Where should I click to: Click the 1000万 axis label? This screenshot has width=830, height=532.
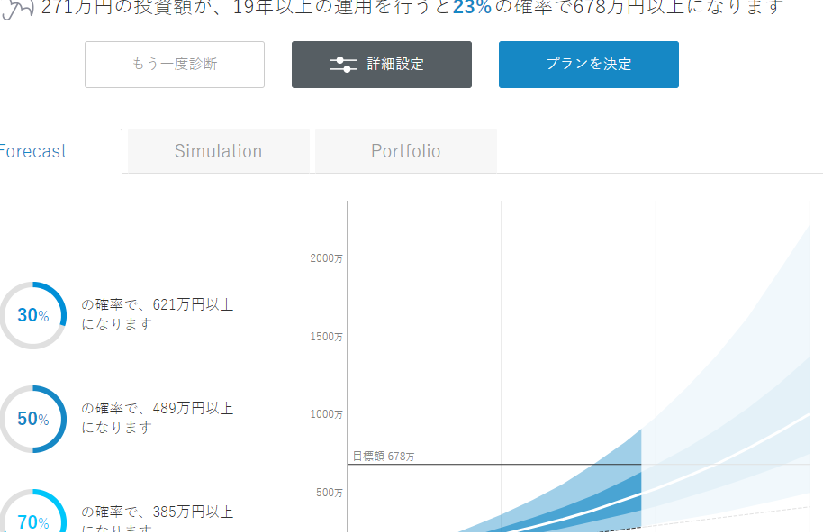pos(326,414)
